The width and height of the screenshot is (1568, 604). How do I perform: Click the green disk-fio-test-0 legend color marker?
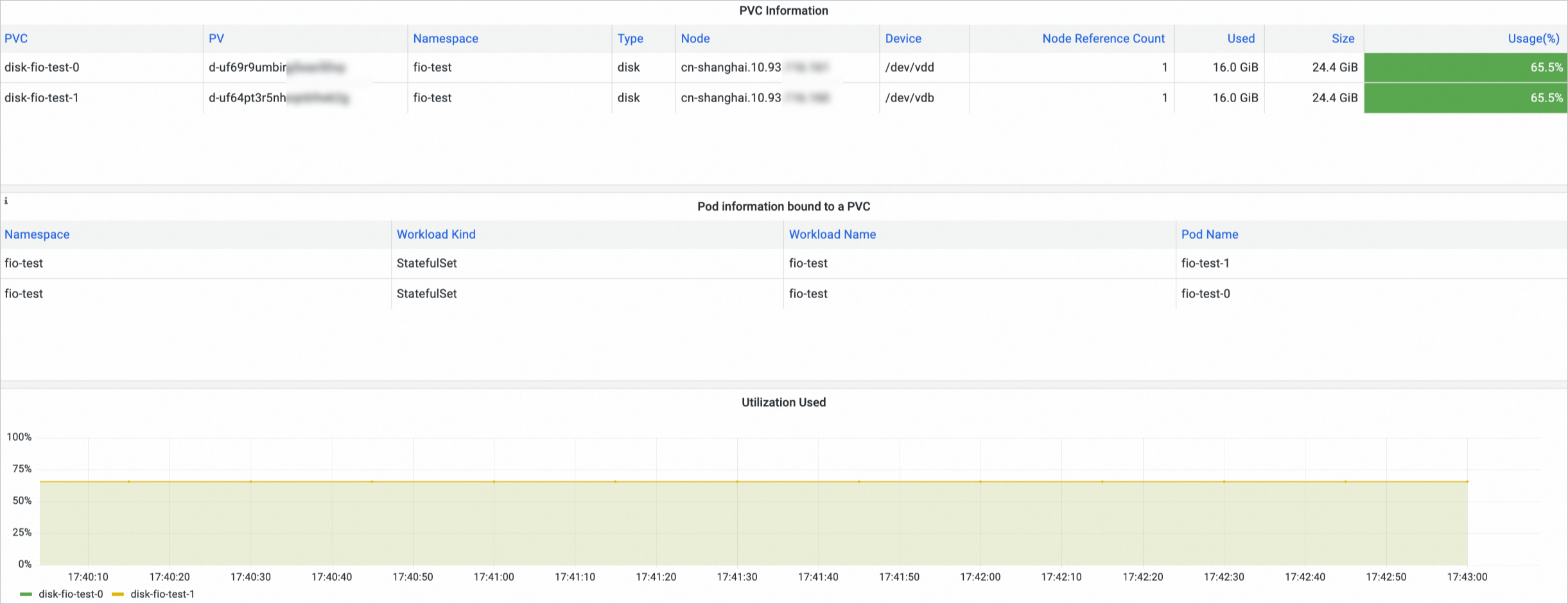click(26, 594)
